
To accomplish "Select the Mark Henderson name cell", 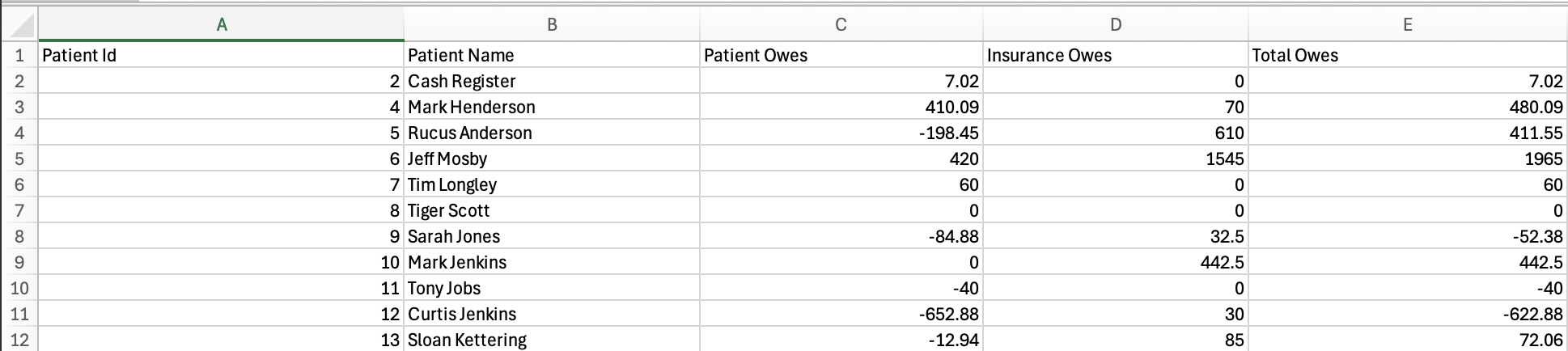I will [552, 107].
